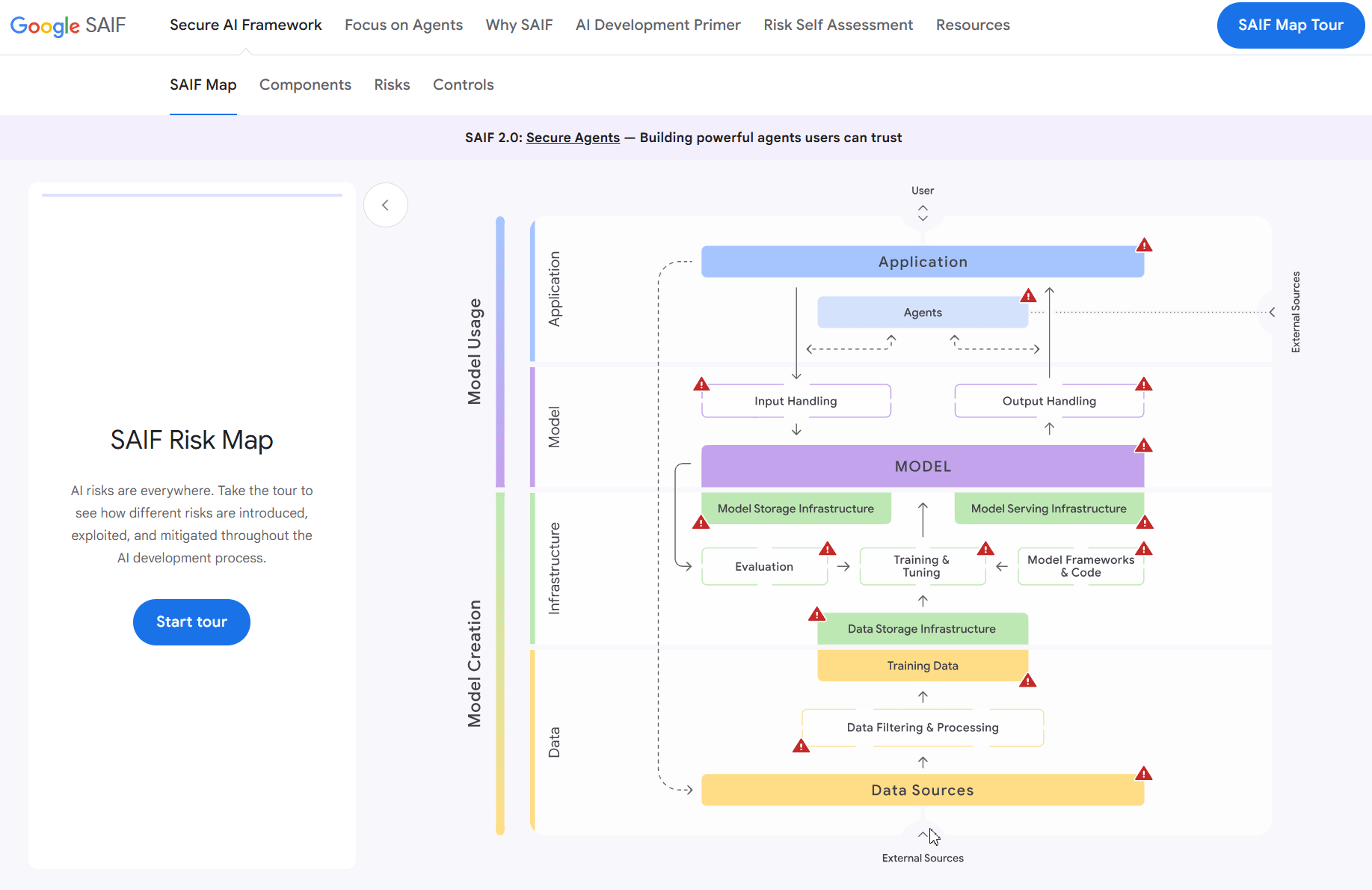Select the Evaluation component

pyautogui.click(x=764, y=567)
